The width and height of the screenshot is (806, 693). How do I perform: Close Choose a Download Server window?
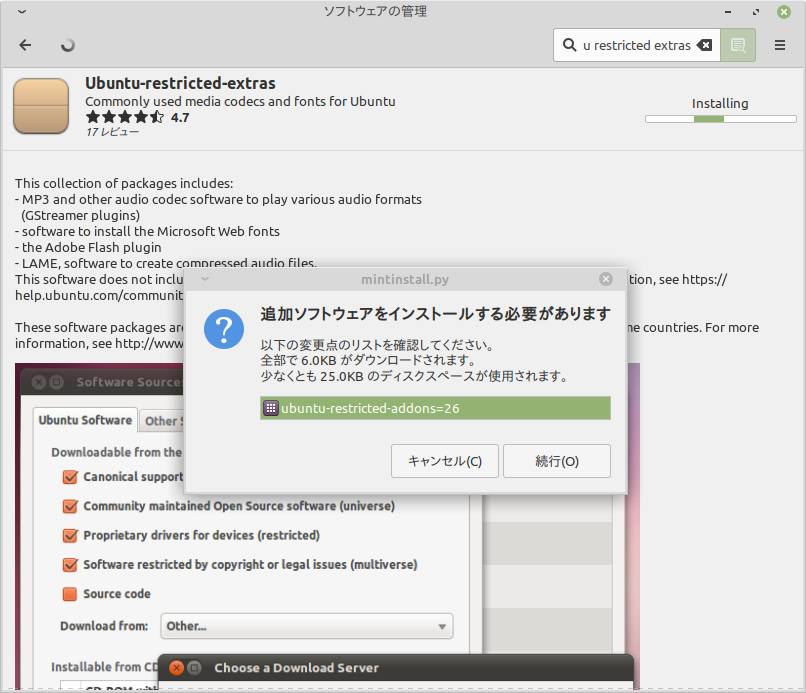[176, 668]
